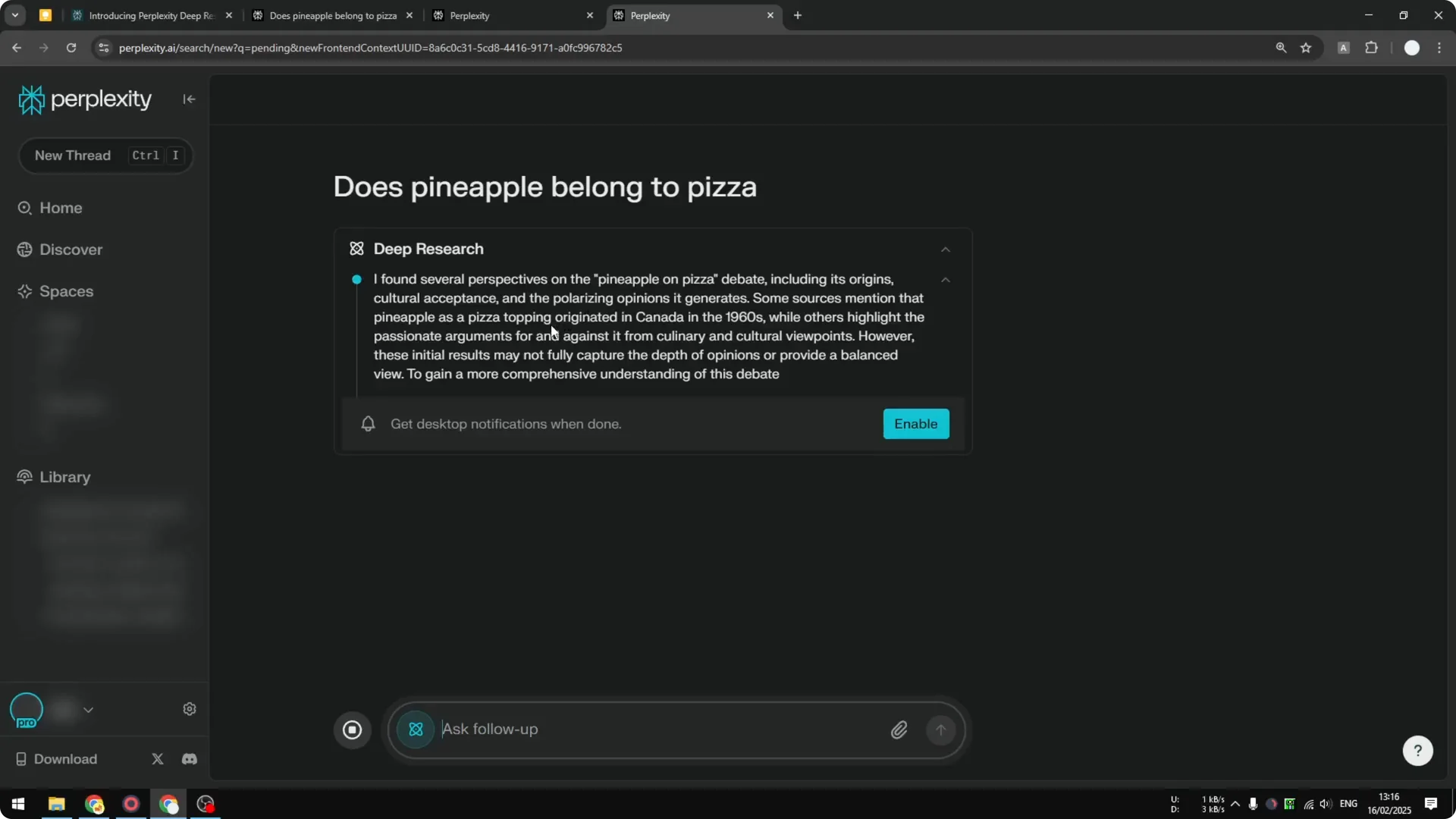The width and height of the screenshot is (1456, 819).
Task: Open the Spaces section
Action: (x=67, y=291)
